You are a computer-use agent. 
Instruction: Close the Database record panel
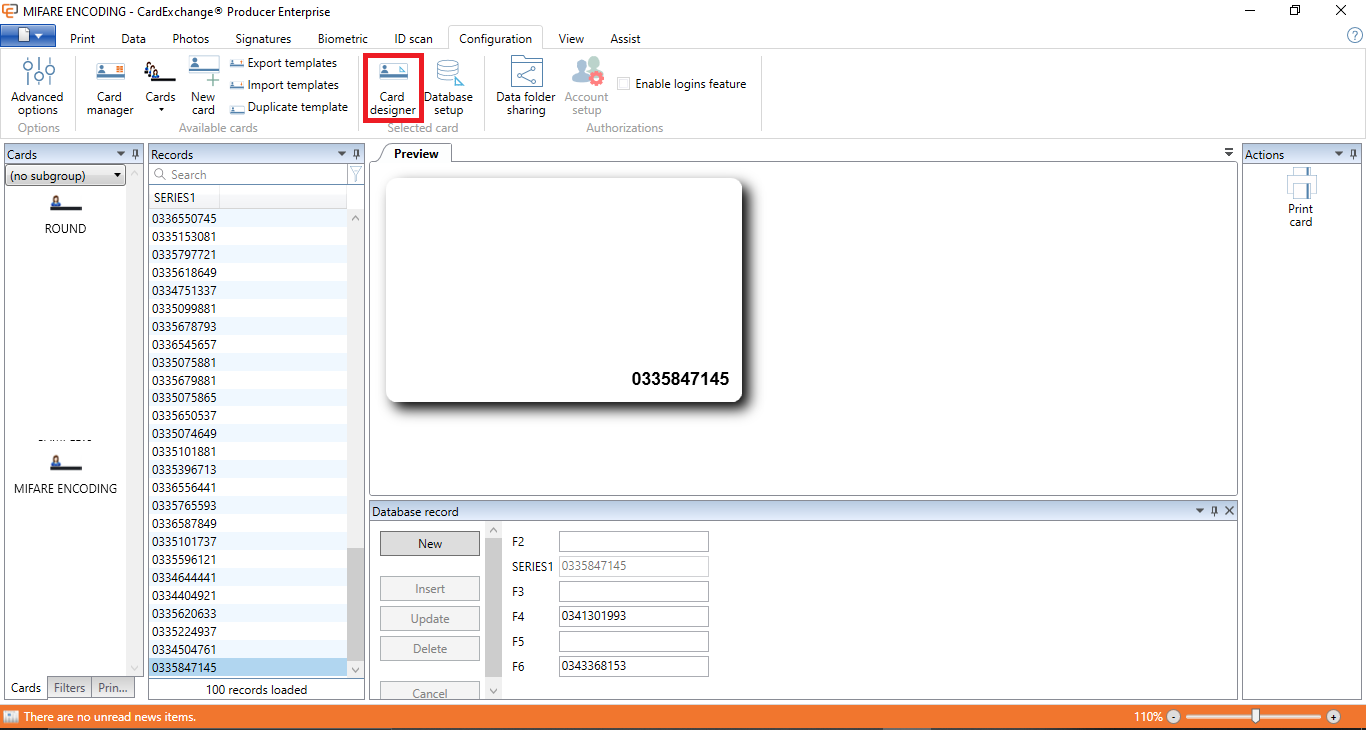(1230, 511)
